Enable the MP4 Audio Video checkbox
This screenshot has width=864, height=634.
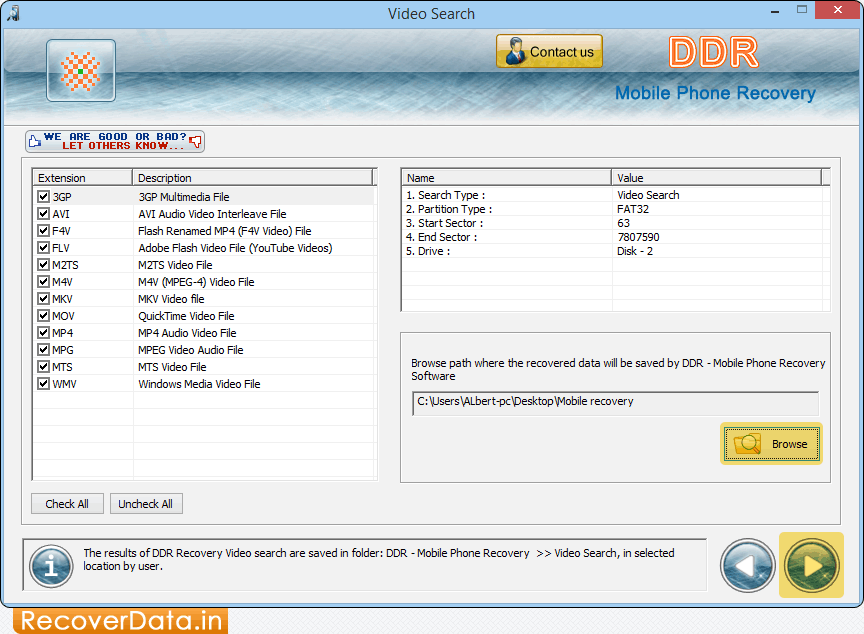(42, 332)
